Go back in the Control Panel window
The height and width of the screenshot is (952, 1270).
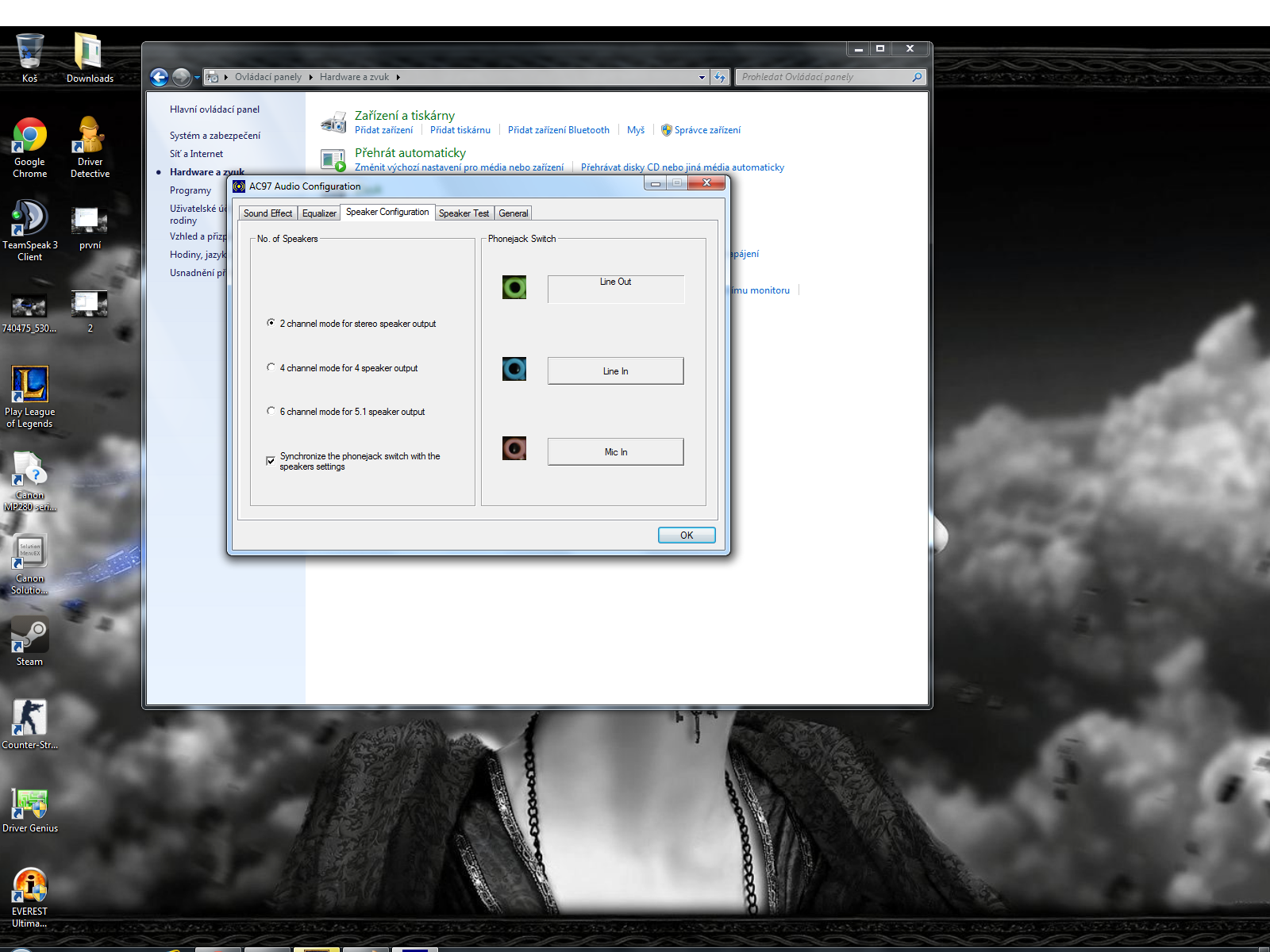(159, 77)
